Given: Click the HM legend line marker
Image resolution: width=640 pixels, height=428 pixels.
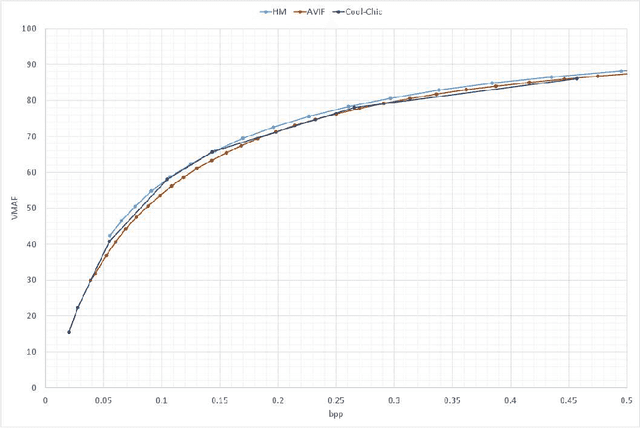Looking at the screenshot, I should point(265,12).
